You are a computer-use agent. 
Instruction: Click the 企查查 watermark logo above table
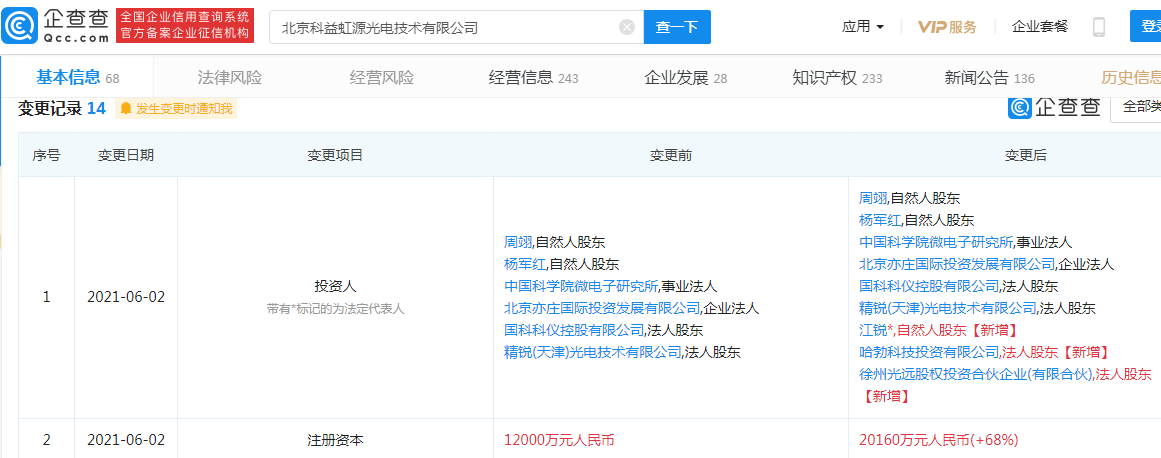point(1054,107)
